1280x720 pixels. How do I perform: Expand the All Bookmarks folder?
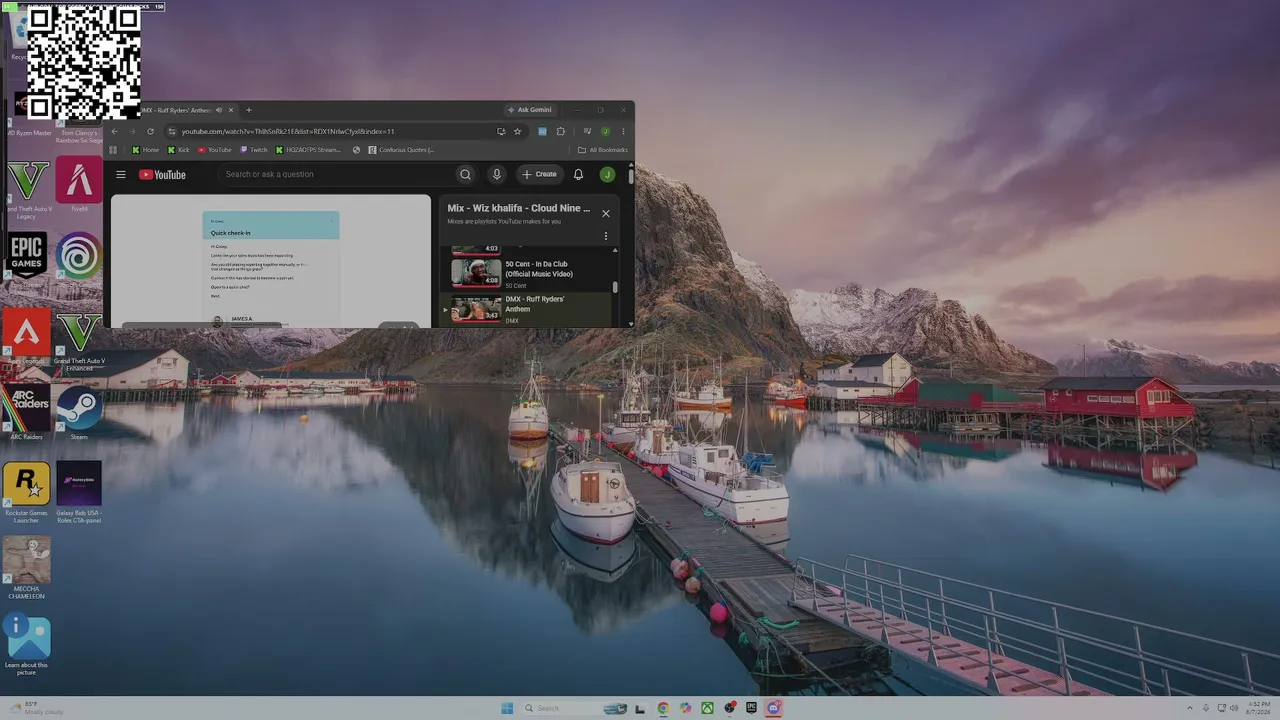[x=603, y=150]
